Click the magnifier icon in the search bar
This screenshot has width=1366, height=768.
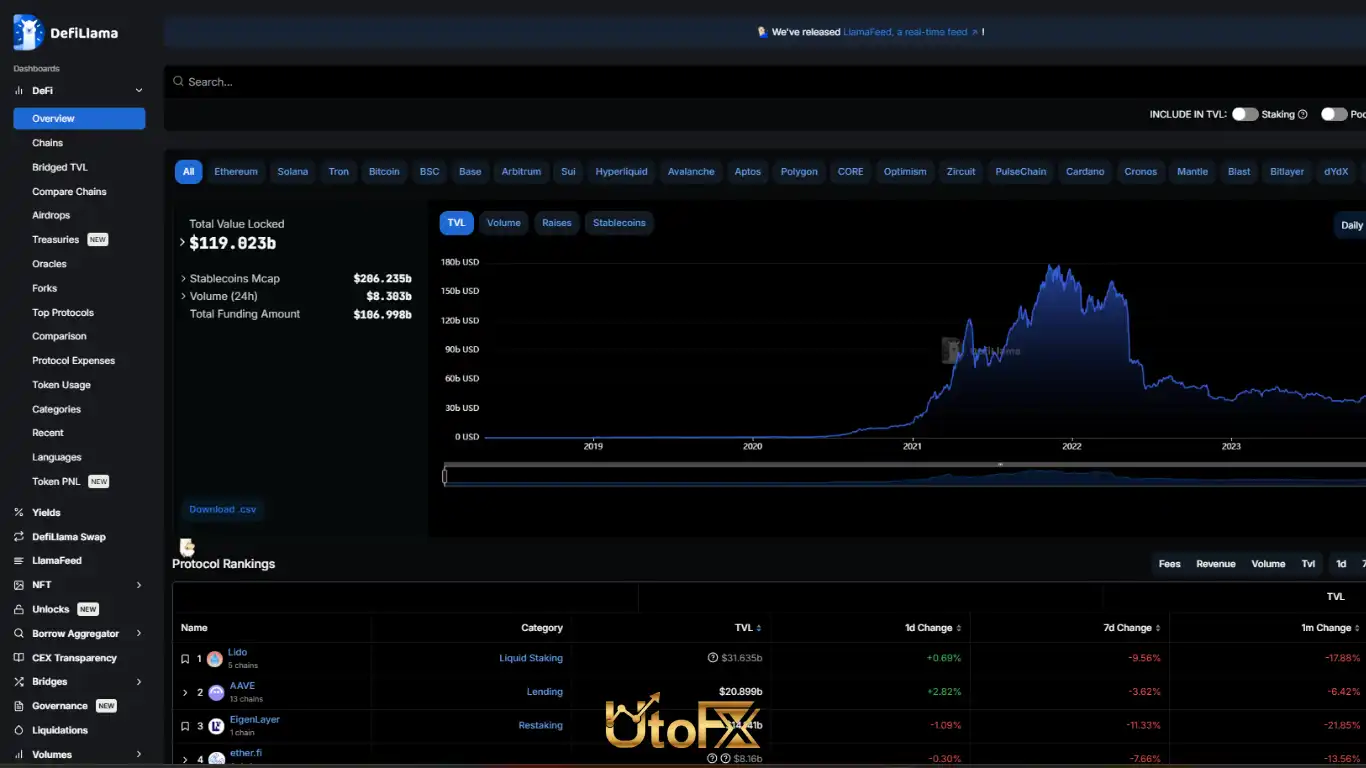(178, 82)
